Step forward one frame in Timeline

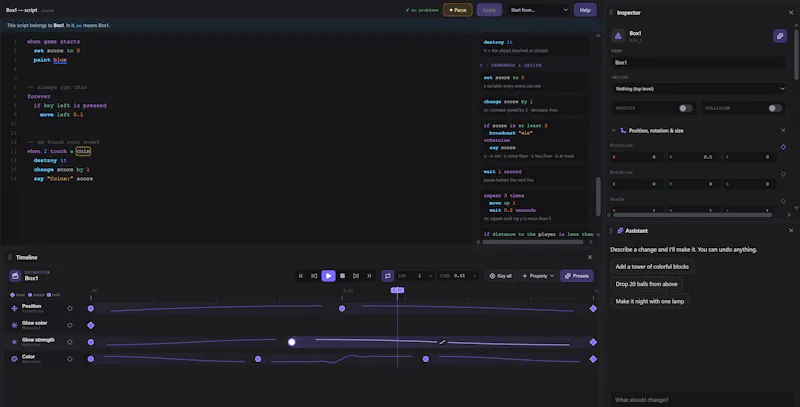coord(356,276)
